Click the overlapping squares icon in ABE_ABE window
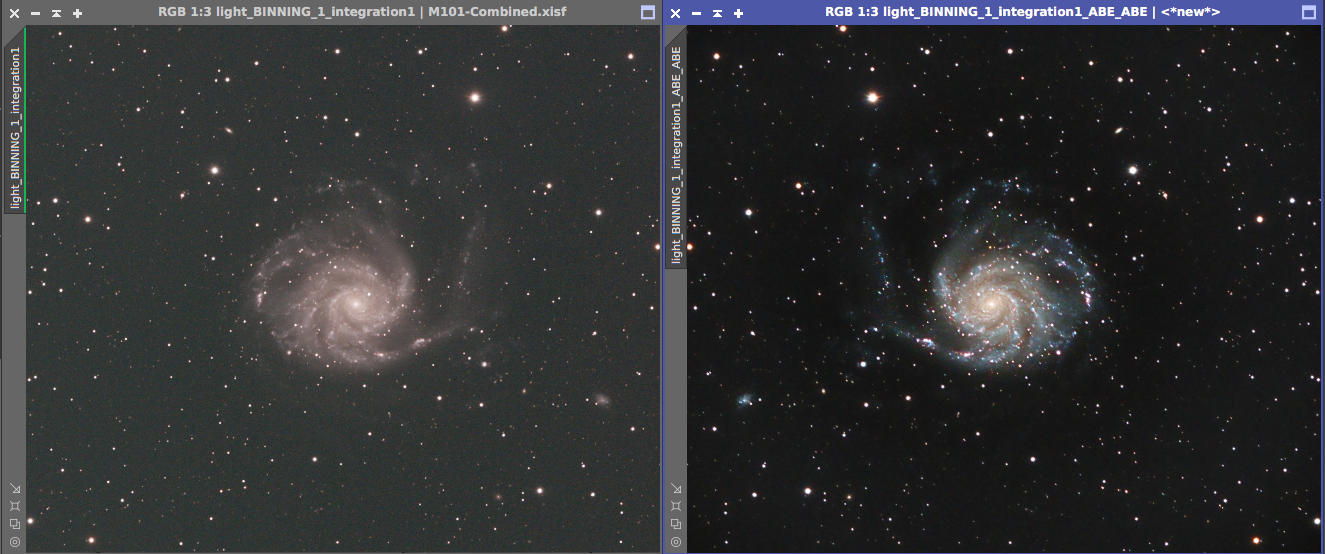Viewport: 1325px width, 554px height. coord(676,524)
